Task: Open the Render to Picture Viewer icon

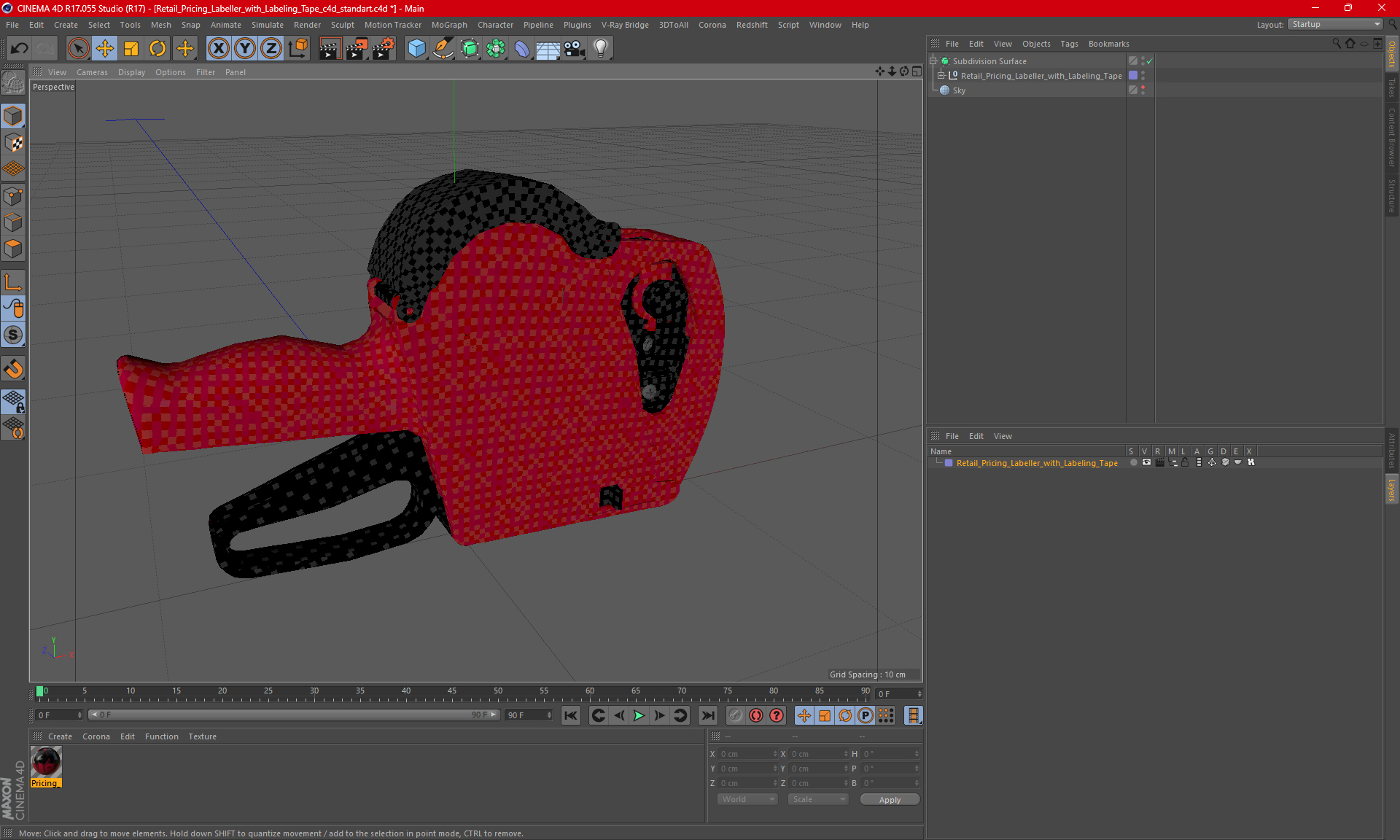Action: point(356,49)
